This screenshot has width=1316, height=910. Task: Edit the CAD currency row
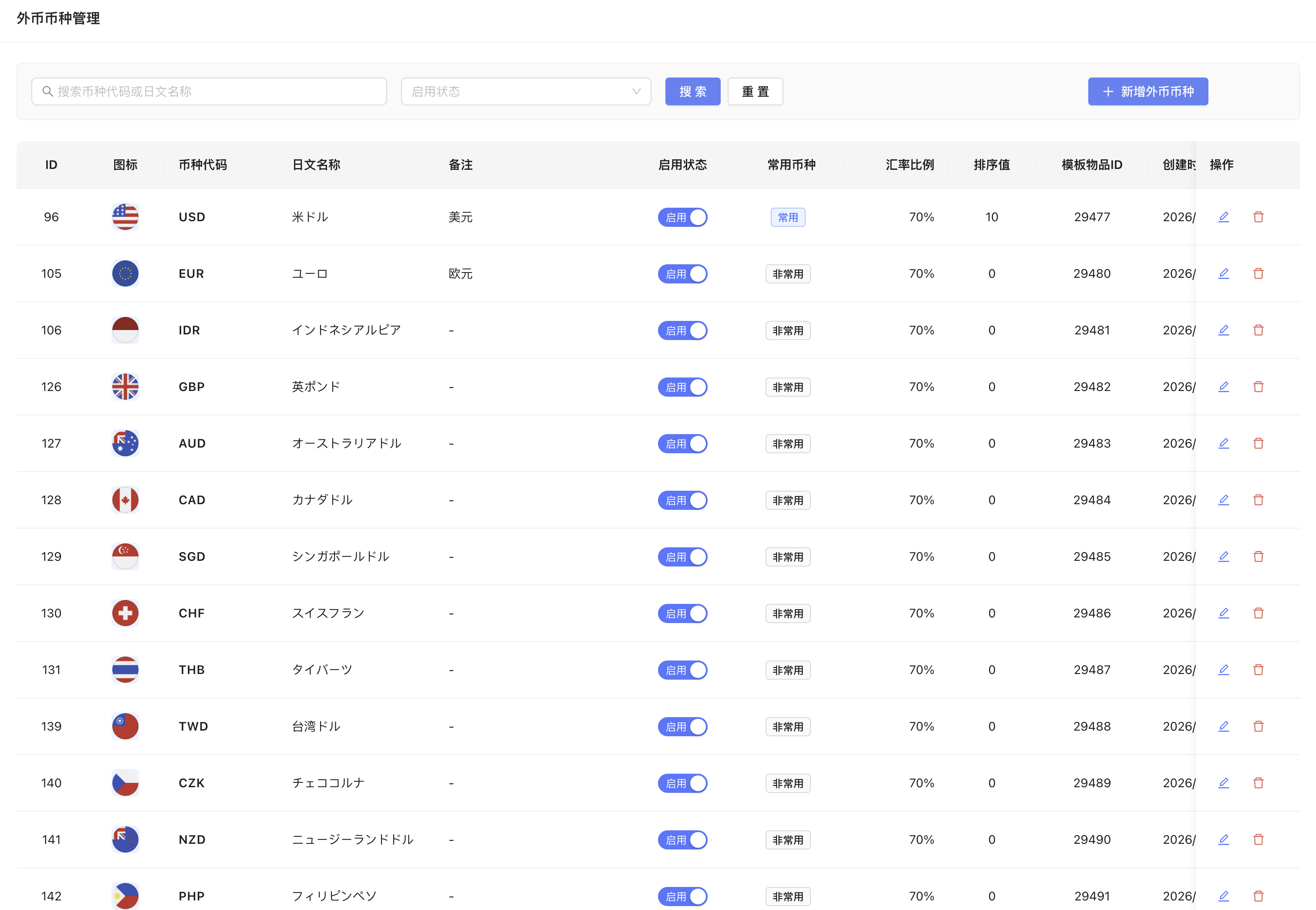[1223, 499]
